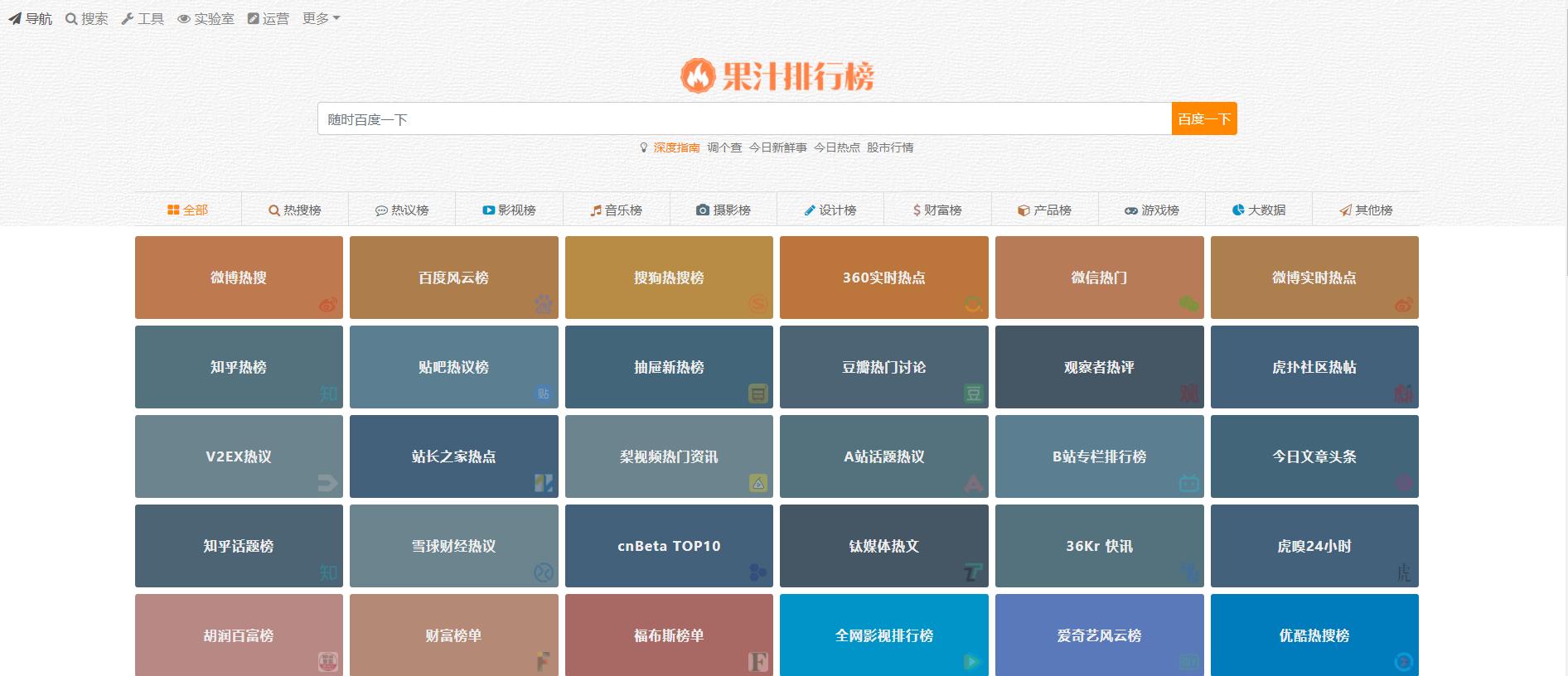Focus the 随时百度一下 search box
1568x676 pixels.
744,119
